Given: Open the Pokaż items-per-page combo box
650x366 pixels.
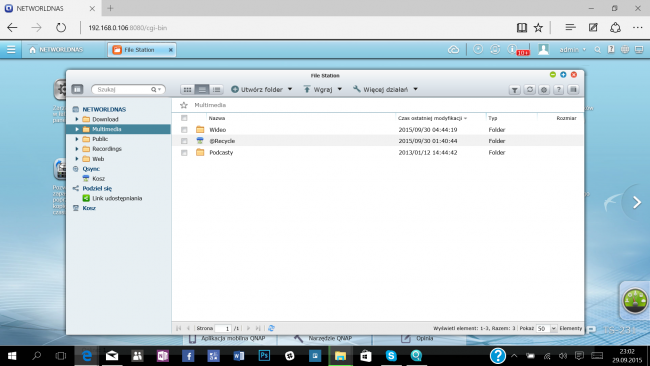Looking at the screenshot, I should pyautogui.click(x=546, y=328).
